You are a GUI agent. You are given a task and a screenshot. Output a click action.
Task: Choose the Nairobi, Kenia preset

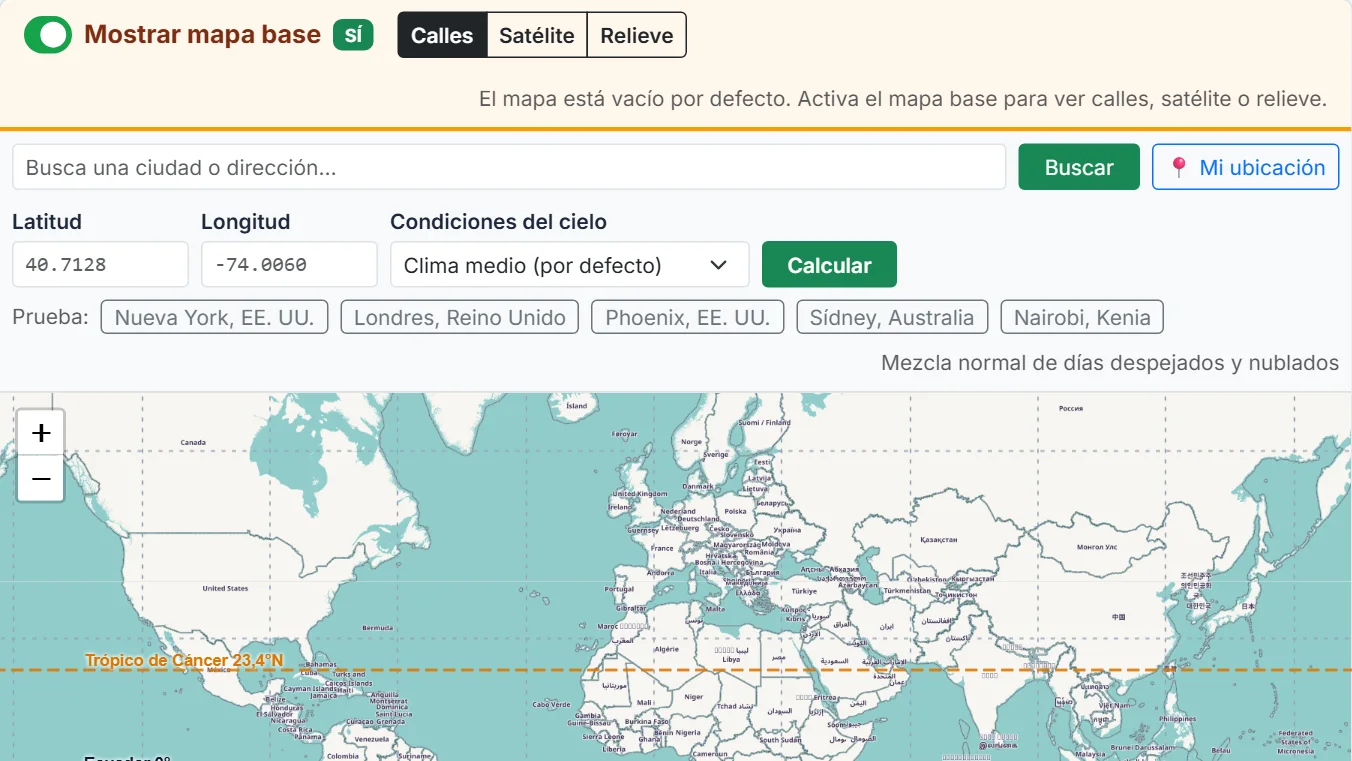1082,317
